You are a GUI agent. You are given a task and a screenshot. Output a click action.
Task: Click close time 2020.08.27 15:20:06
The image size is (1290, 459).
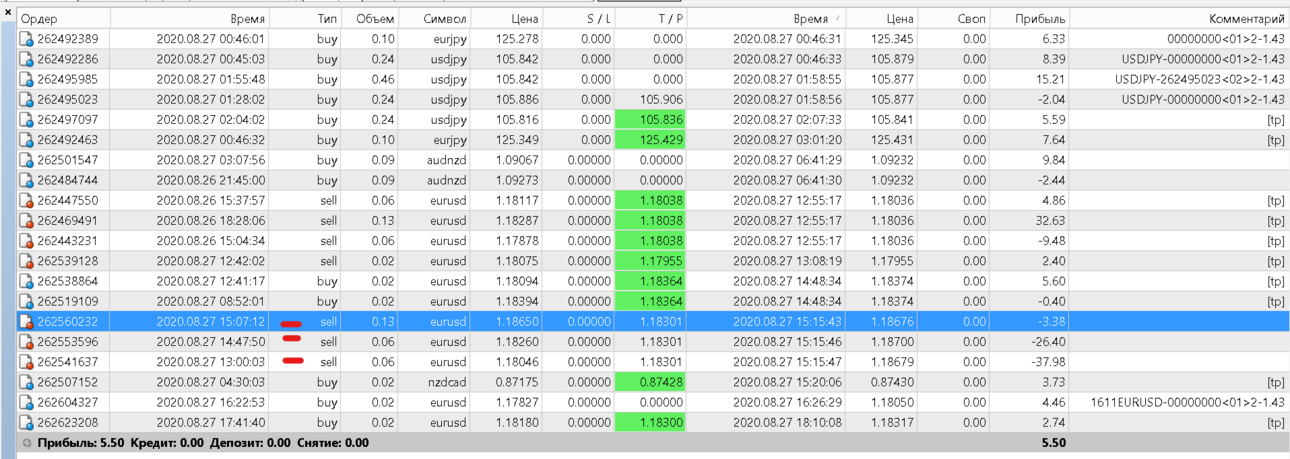pos(787,382)
